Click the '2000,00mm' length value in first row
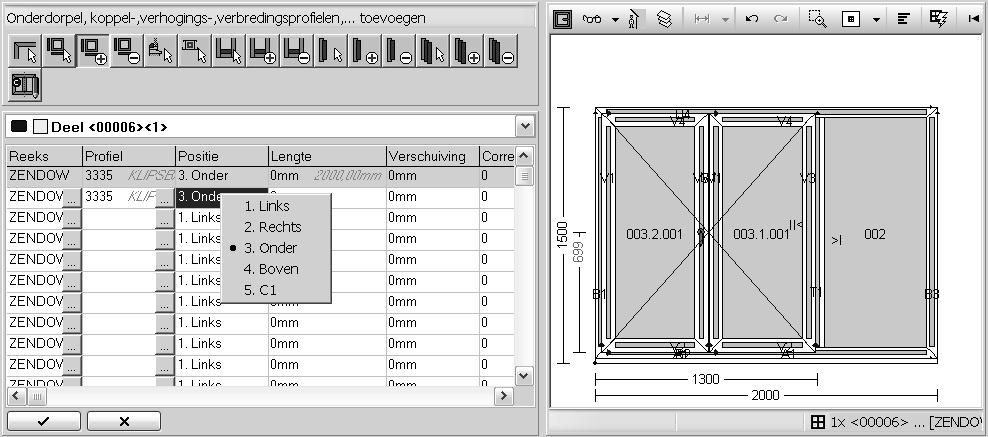Viewport: 988px width, 437px height. (x=348, y=176)
